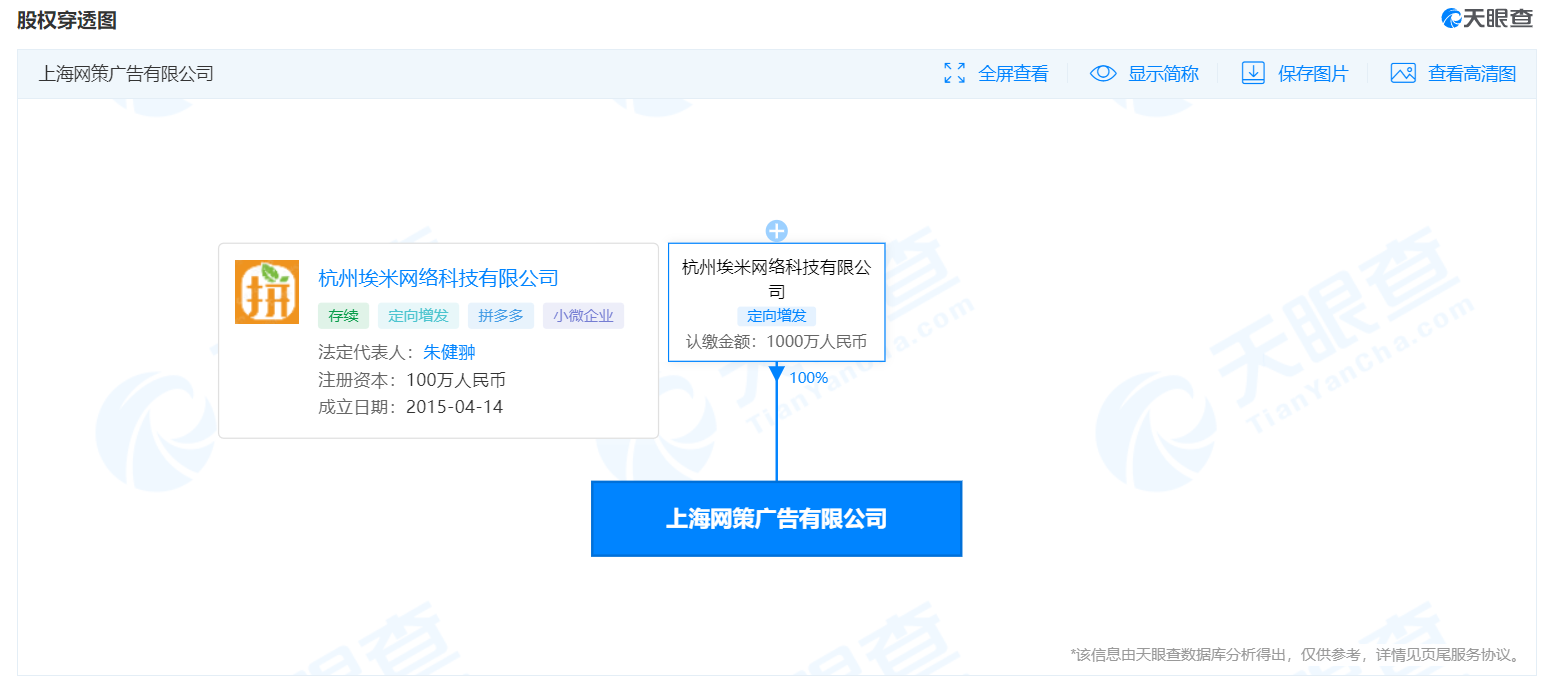Click the 小微企业 tag
1552x693 pixels.
(584, 316)
